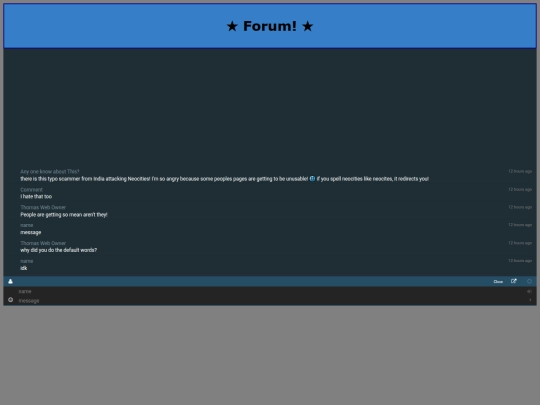Click the Cbox link in chat toolbar

point(498,281)
